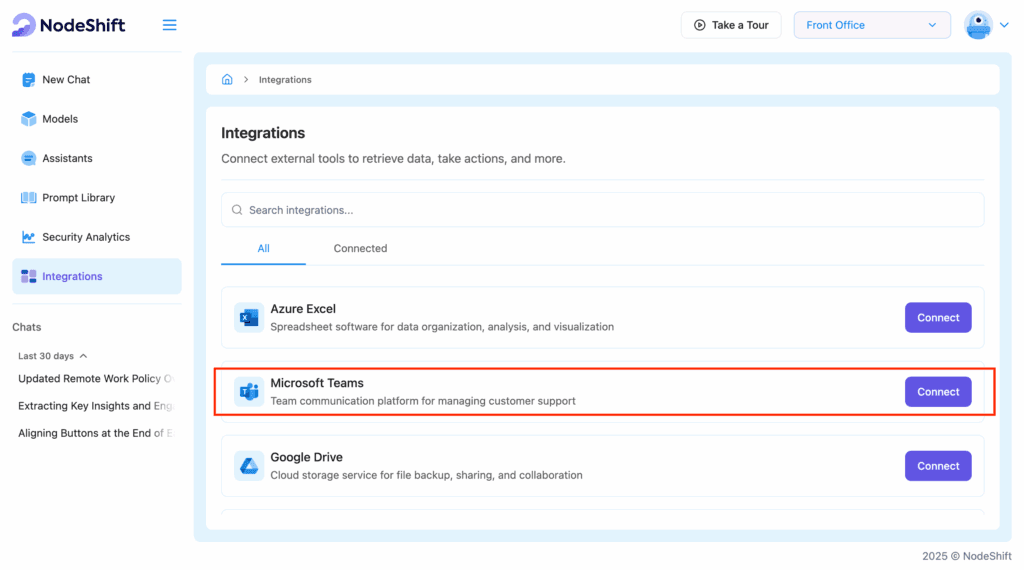Expand the user avatar menu
The width and height of the screenshot is (1024, 570).
(987, 25)
